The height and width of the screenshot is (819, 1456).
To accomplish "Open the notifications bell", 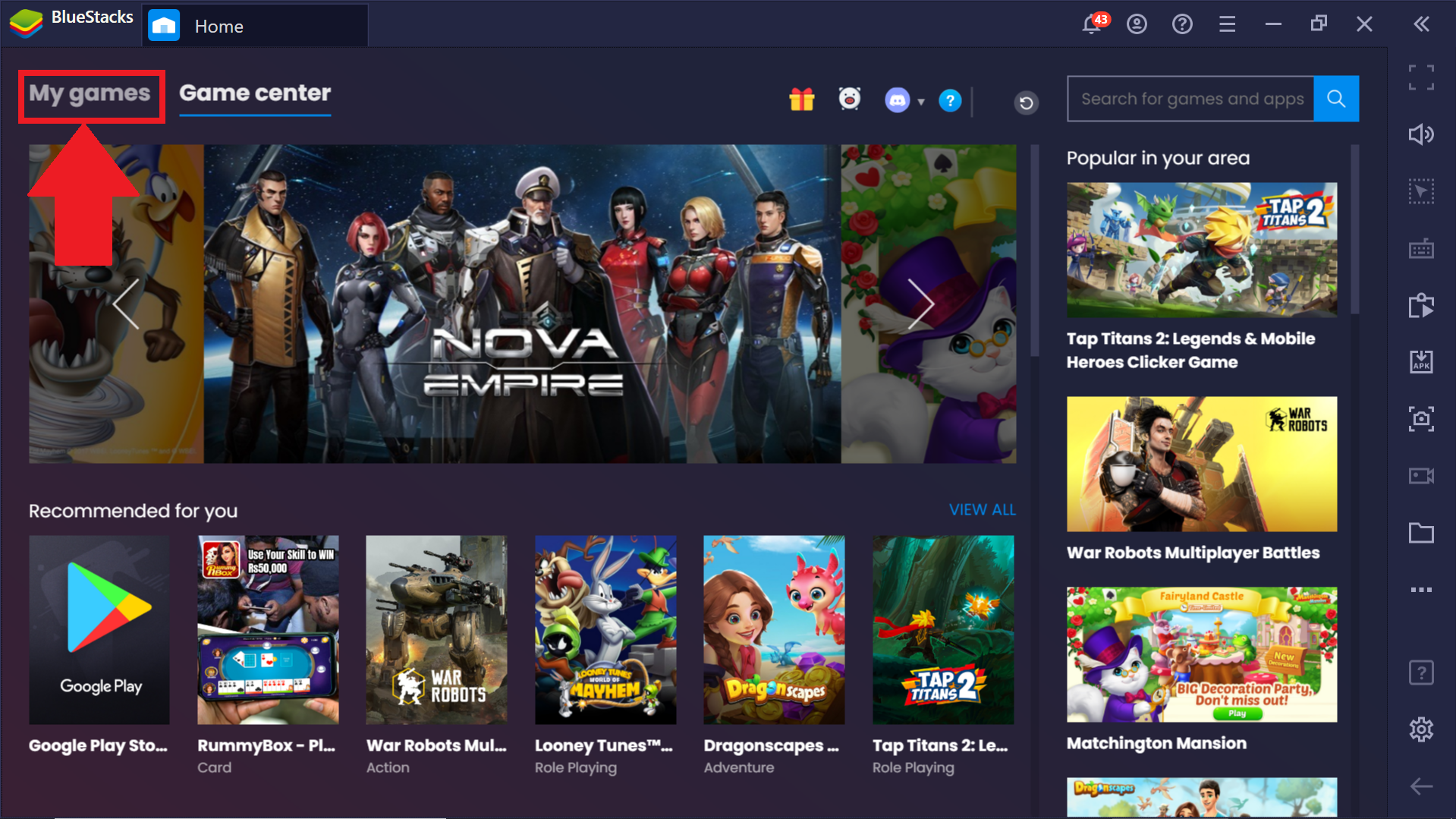I will click(1093, 24).
